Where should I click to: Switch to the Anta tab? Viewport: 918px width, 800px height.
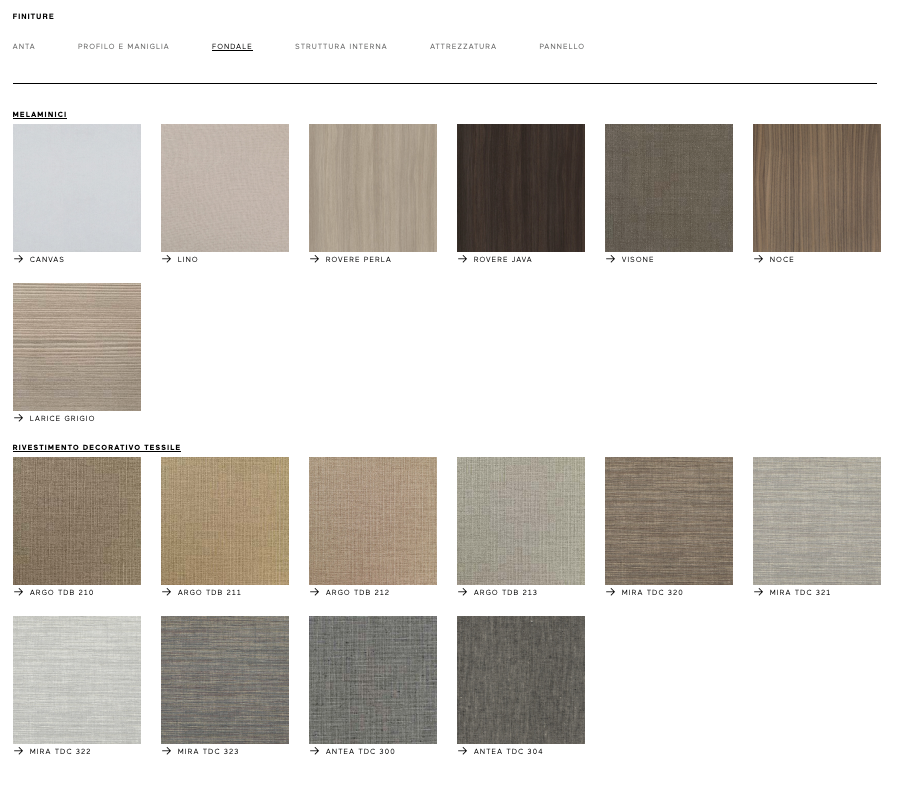(24, 47)
